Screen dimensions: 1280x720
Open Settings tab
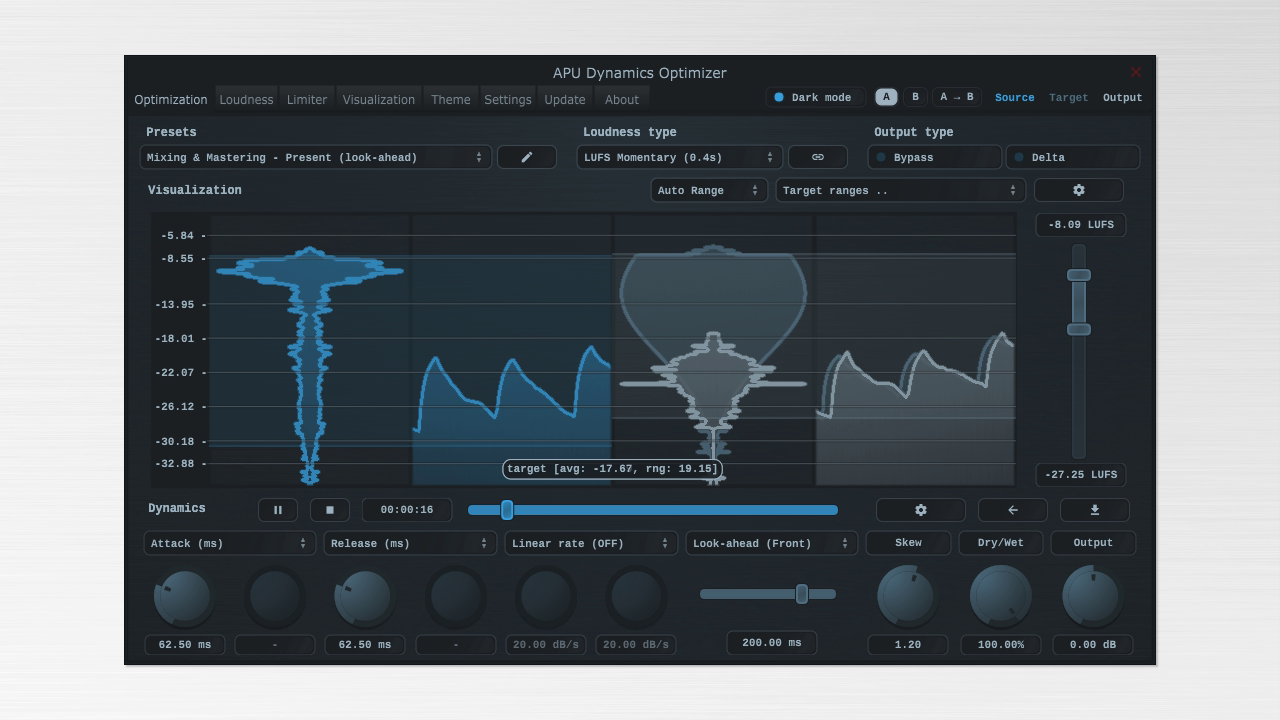pyautogui.click(x=508, y=99)
